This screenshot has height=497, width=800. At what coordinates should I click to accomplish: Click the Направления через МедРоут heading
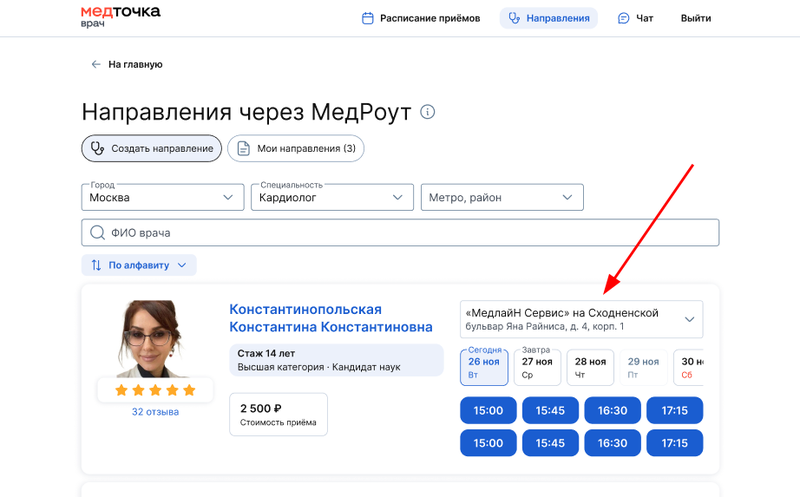pyautogui.click(x=246, y=112)
